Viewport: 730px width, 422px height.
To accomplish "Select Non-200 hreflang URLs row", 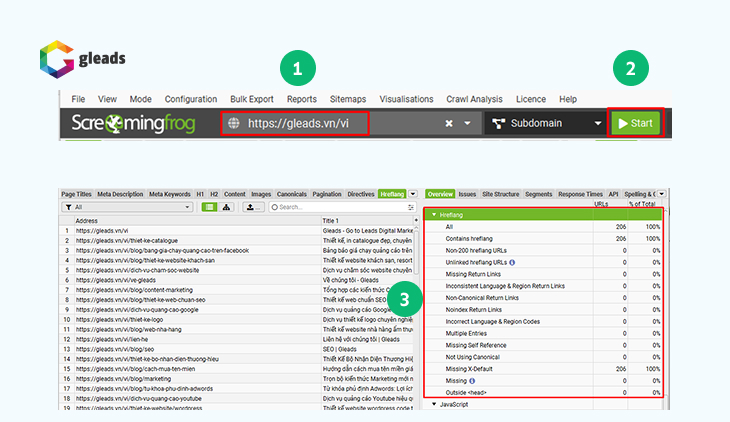I will 543,251.
